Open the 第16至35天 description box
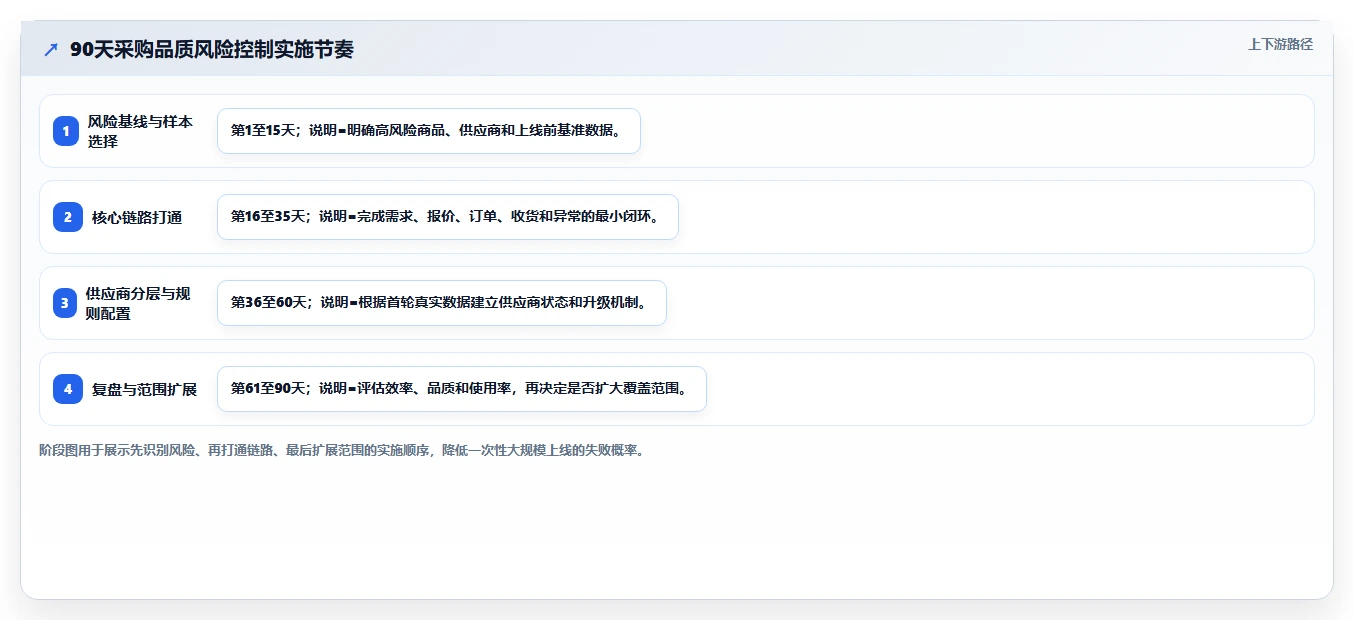Image resolution: width=1354 pixels, height=620 pixels. [x=448, y=217]
